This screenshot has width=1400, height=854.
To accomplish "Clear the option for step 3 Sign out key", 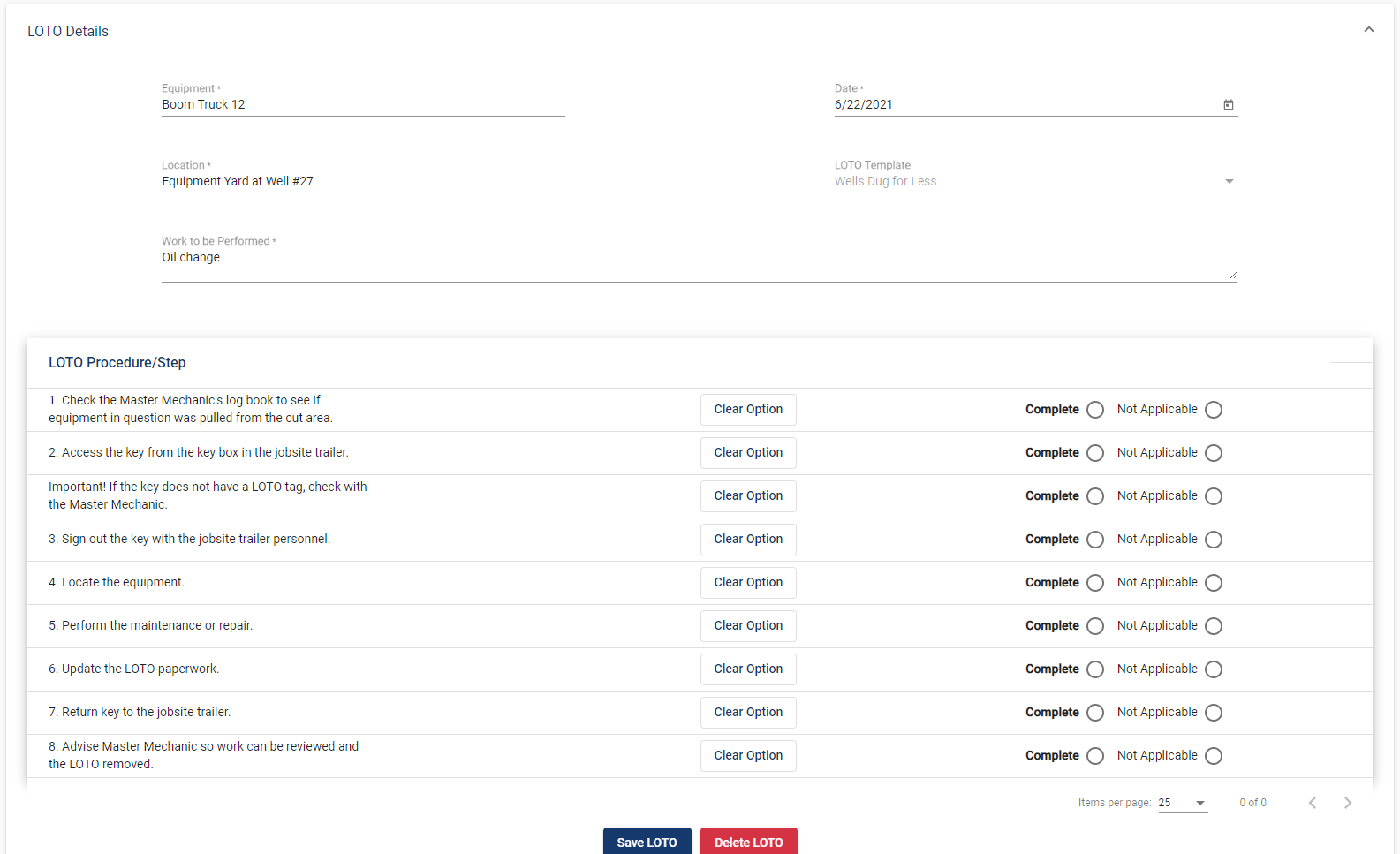I will click(748, 540).
